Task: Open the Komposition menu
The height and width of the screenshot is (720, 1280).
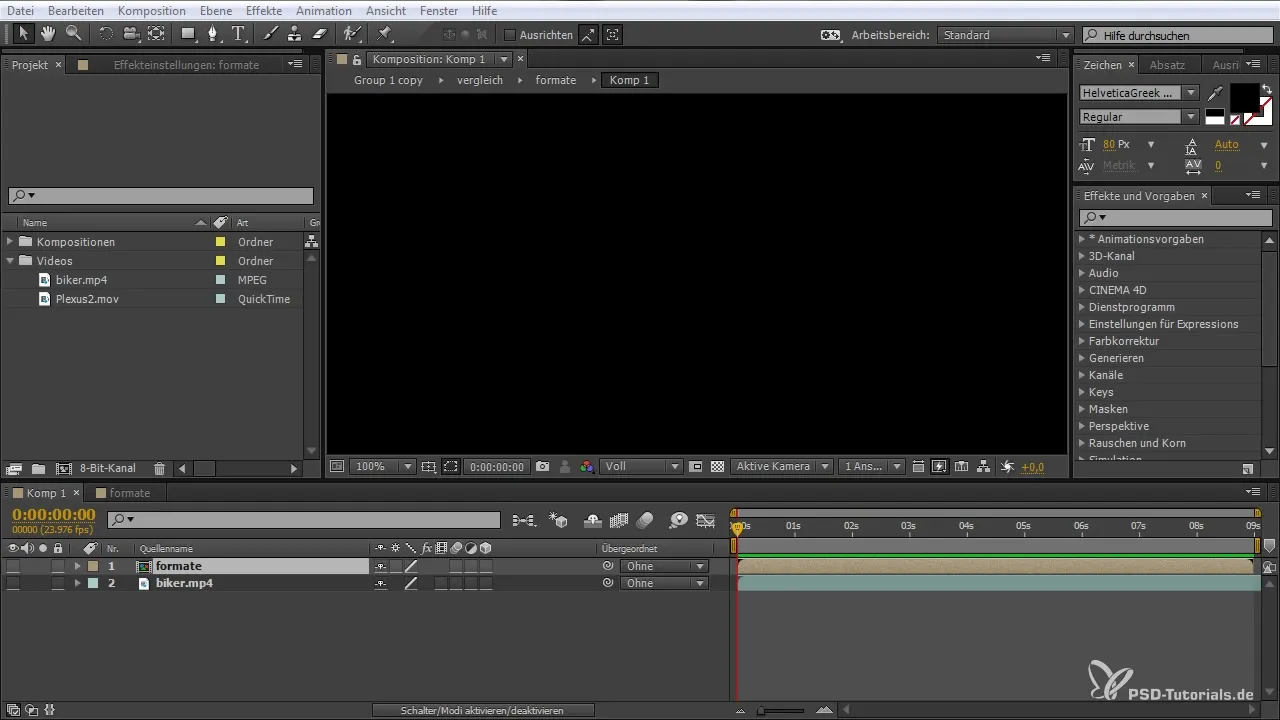Action: click(x=151, y=10)
